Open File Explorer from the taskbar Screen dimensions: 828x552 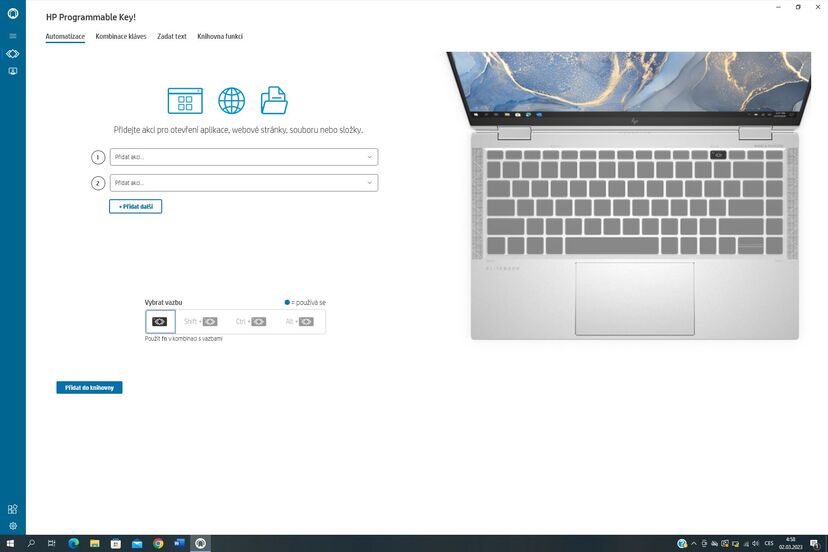95,543
